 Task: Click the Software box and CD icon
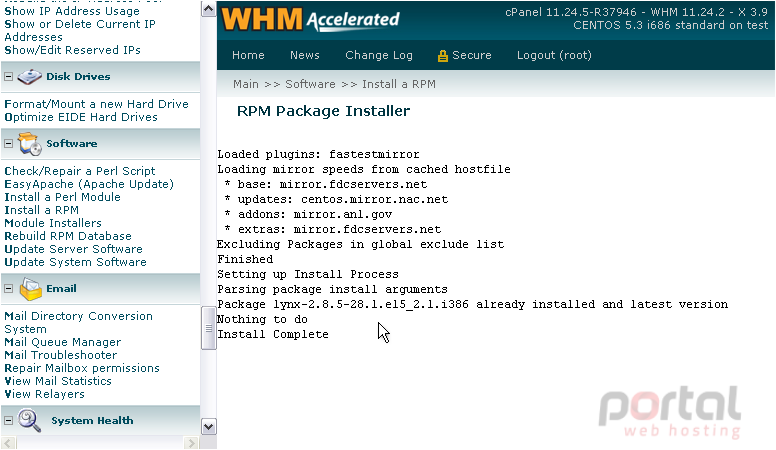point(30,144)
